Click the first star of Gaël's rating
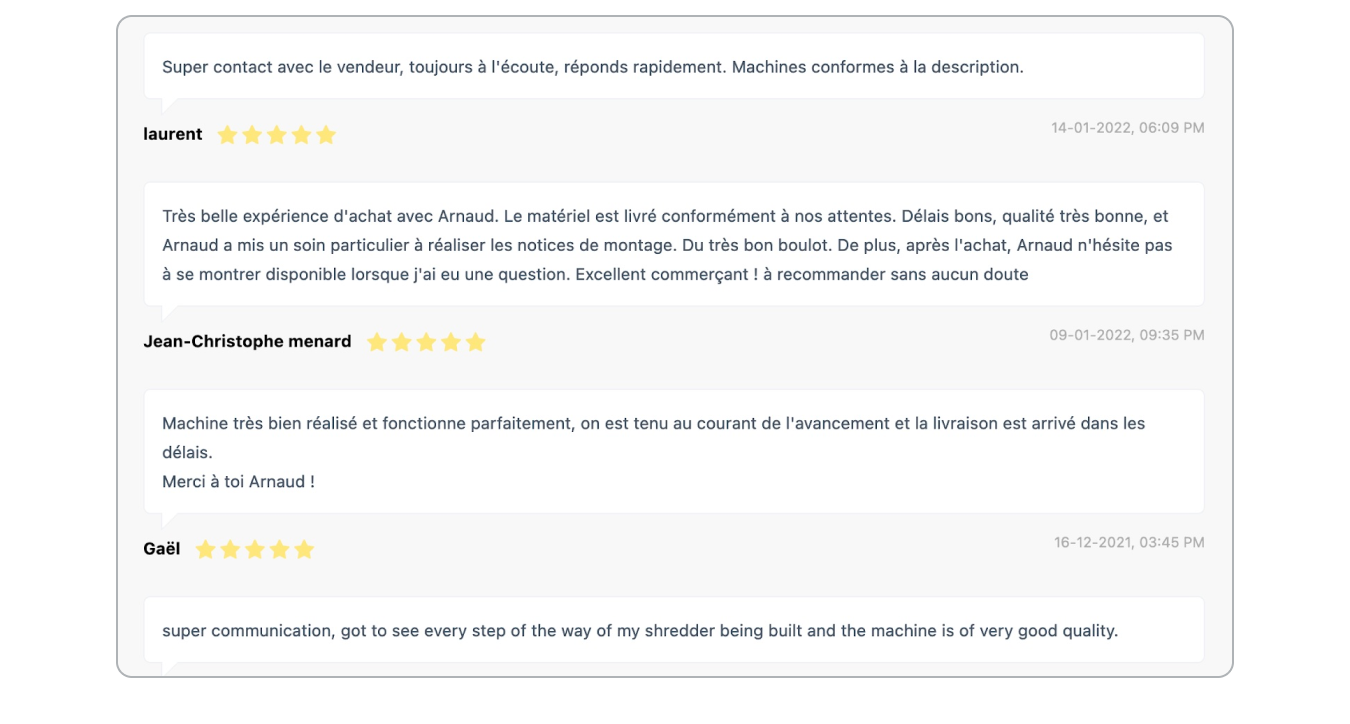Image resolution: width=1350 pixels, height=724 pixels. [206, 550]
